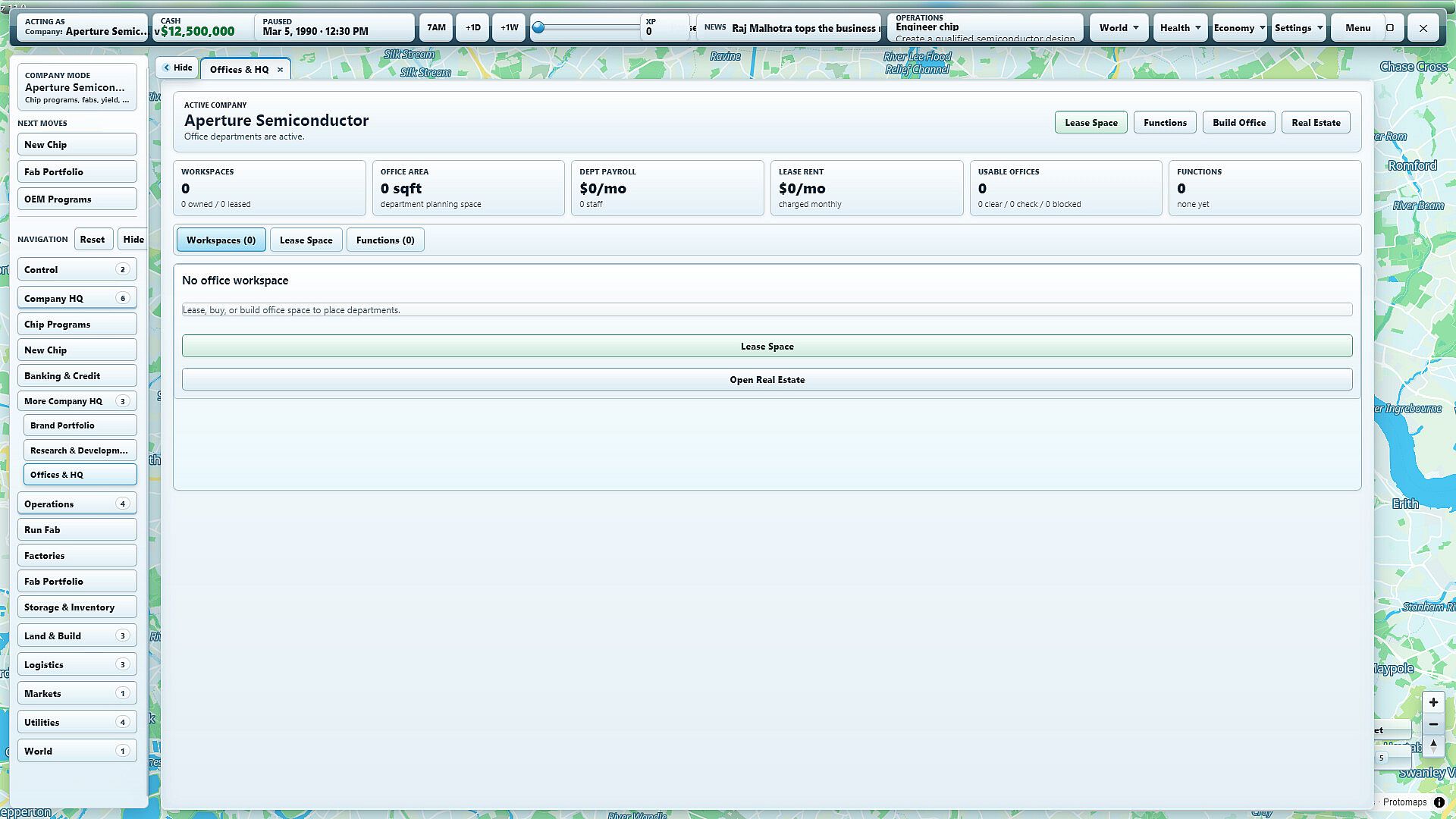Open the Company Mode card

point(77,87)
